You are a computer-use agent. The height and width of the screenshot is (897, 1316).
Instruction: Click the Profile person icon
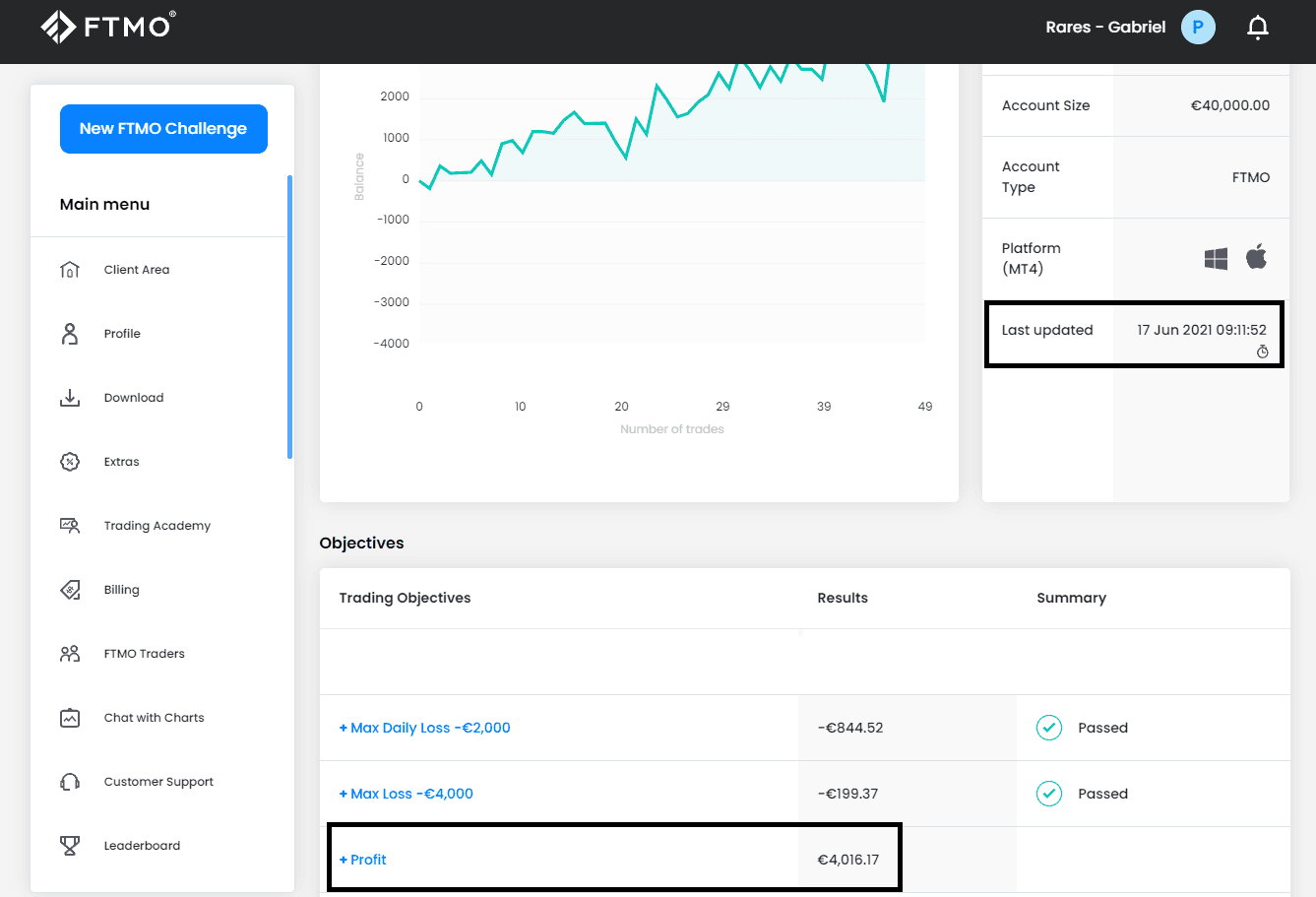click(x=70, y=334)
